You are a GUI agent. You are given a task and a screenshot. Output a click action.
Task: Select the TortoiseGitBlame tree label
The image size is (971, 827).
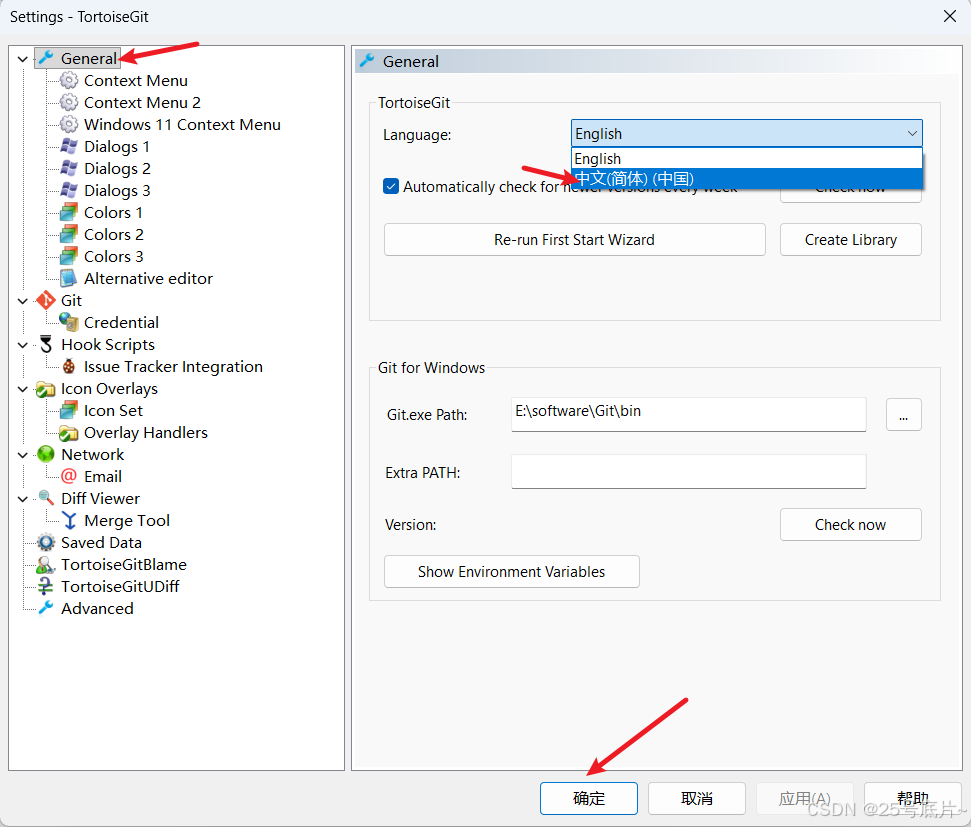[124, 564]
